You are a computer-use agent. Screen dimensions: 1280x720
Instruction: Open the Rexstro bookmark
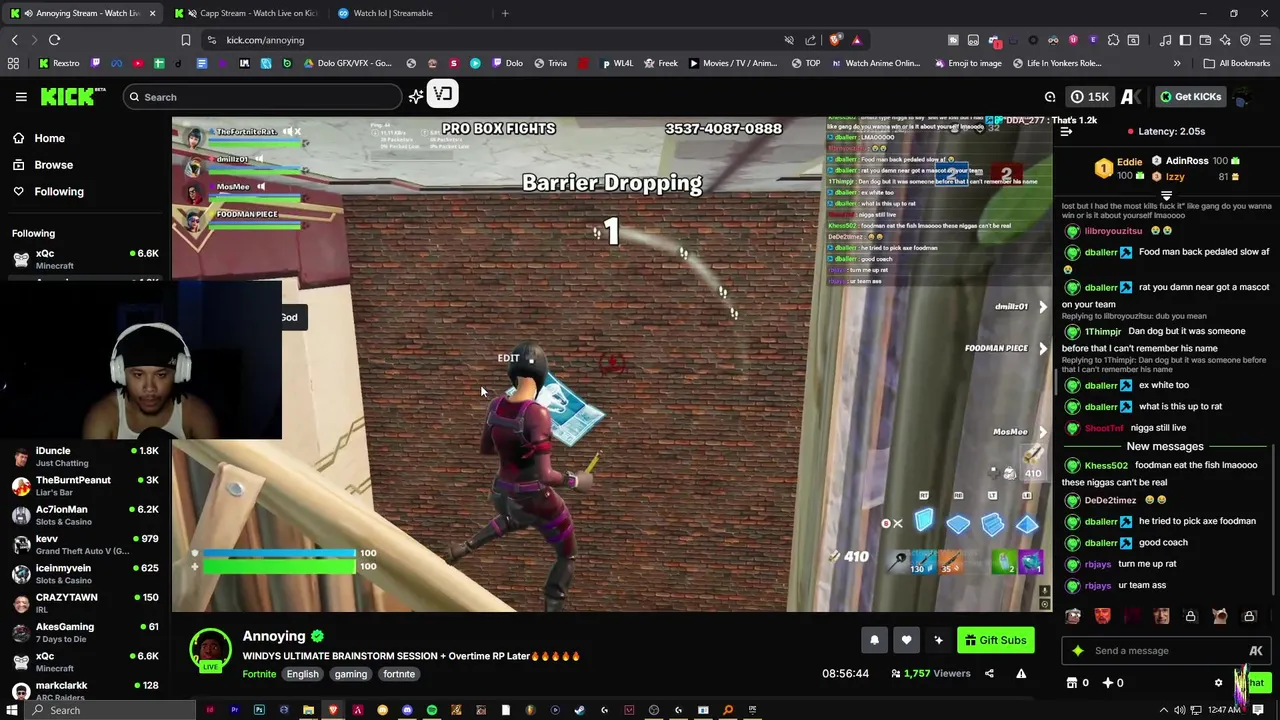click(58, 63)
